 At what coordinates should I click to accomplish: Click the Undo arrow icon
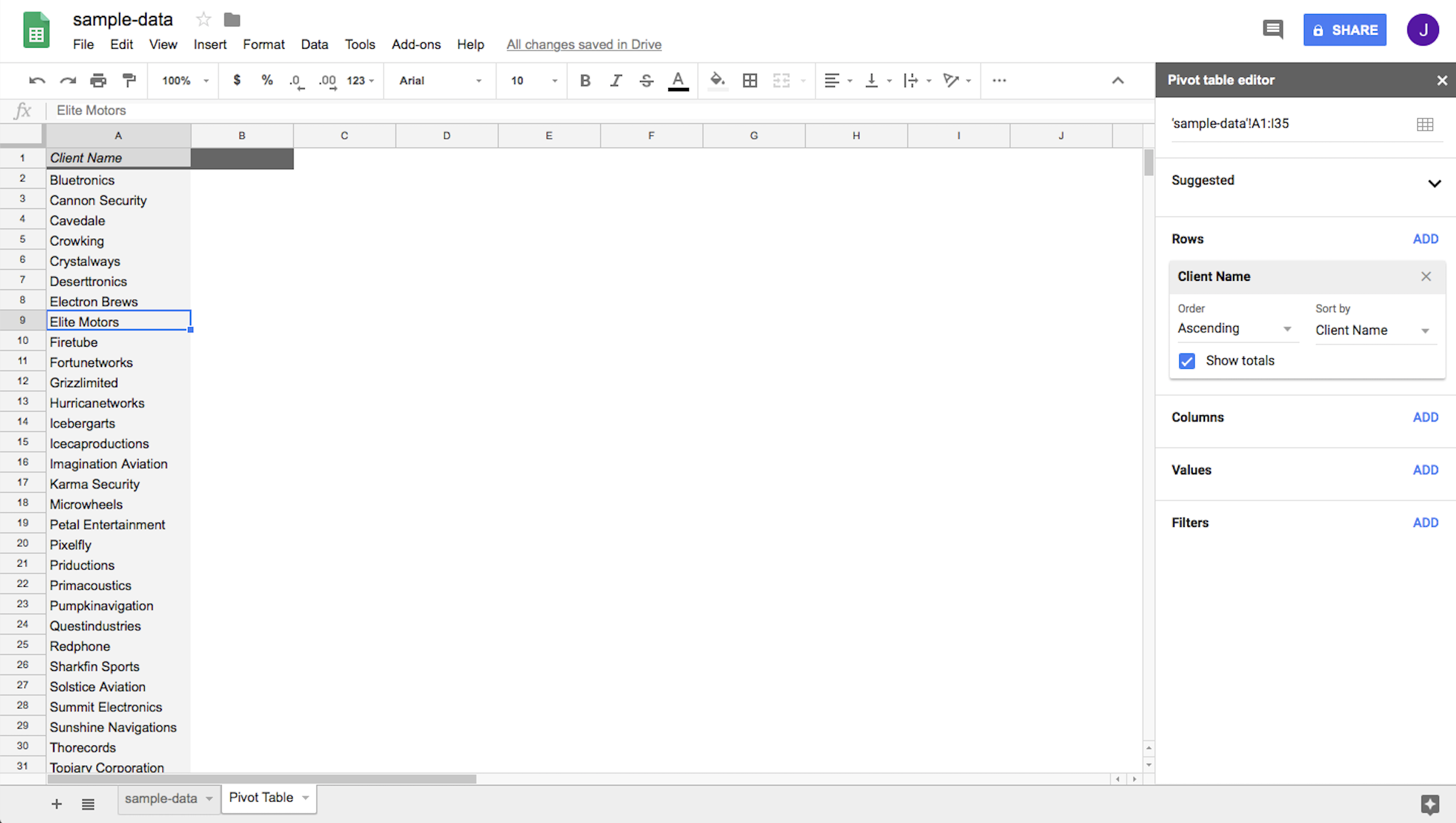tap(37, 81)
